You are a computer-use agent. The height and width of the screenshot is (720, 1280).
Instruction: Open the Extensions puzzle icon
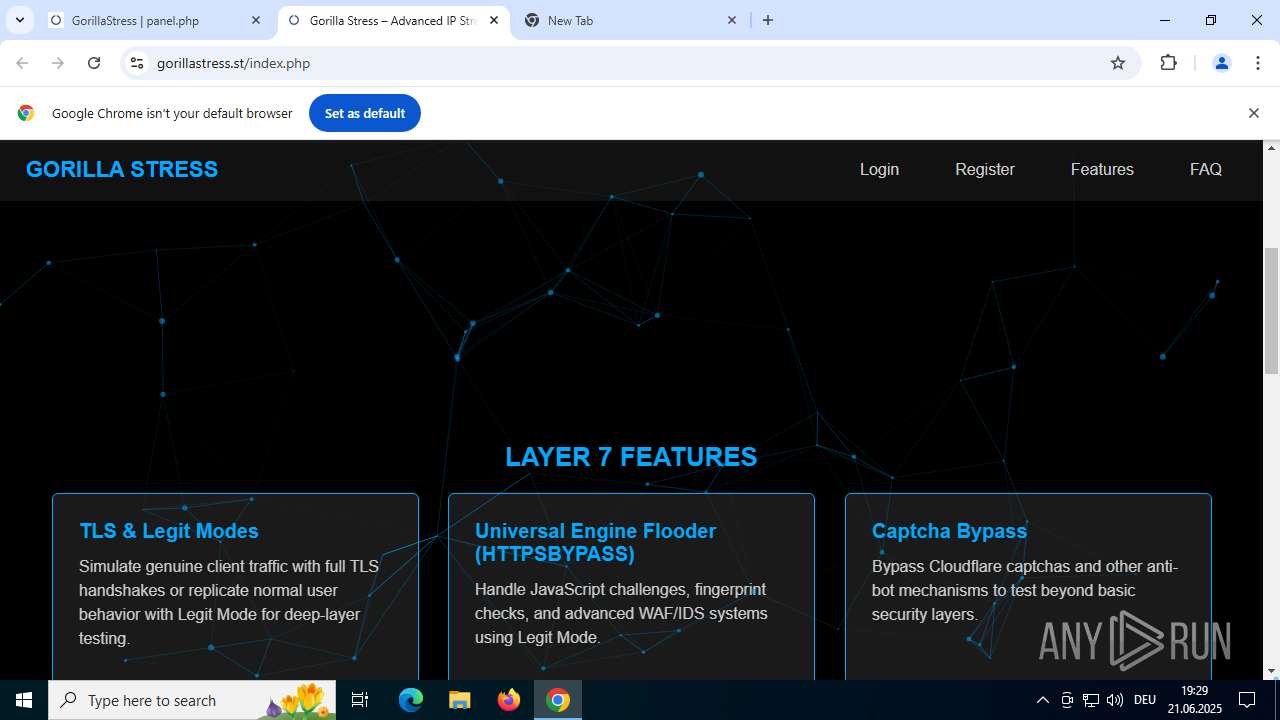(1168, 63)
